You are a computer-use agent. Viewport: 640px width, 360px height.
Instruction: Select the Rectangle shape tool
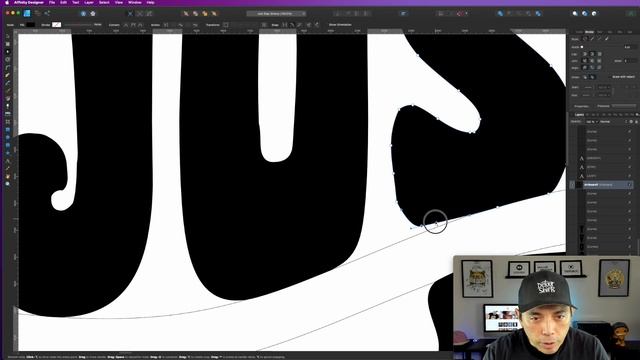tap(8, 129)
